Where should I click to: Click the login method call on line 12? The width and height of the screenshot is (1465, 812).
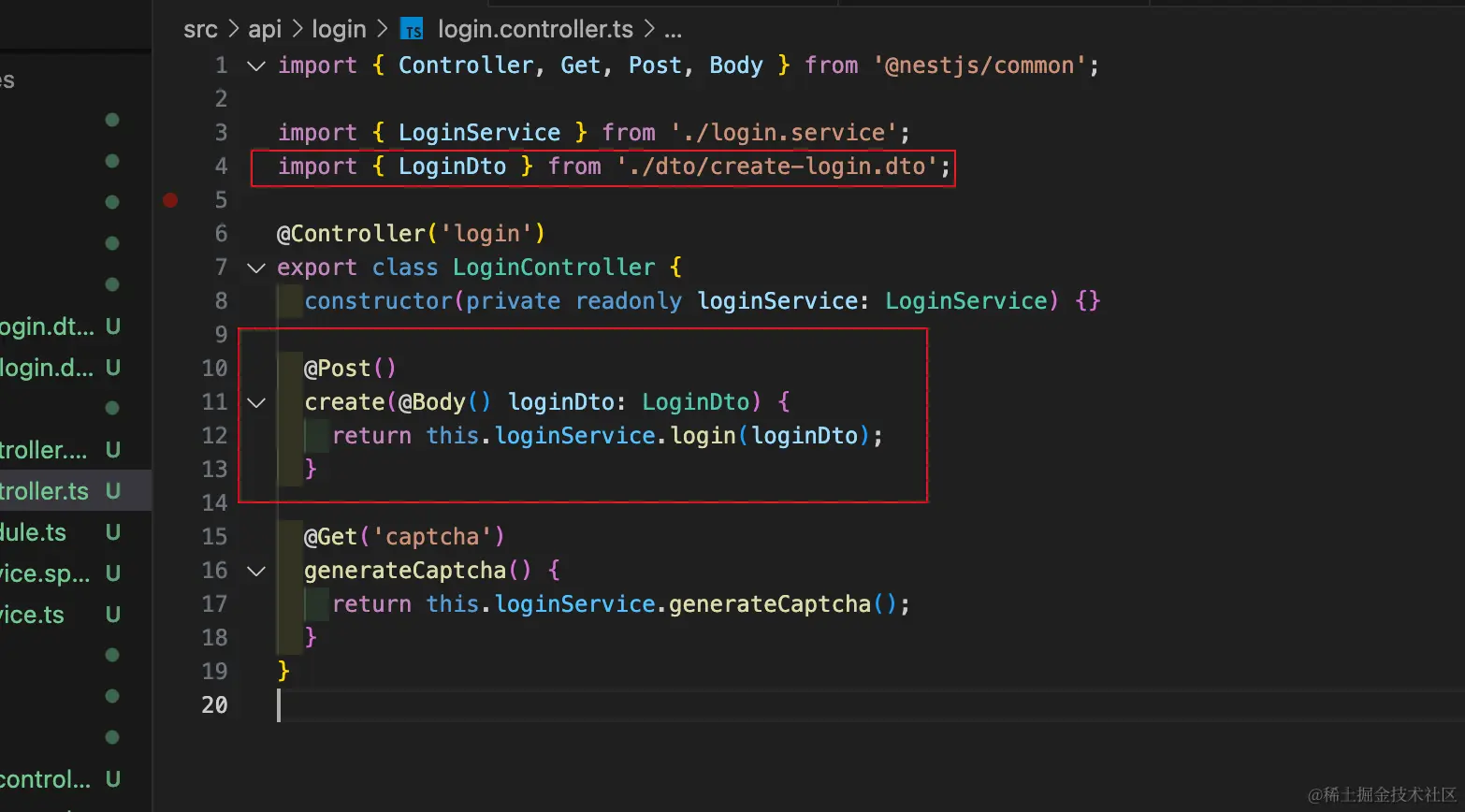point(703,436)
